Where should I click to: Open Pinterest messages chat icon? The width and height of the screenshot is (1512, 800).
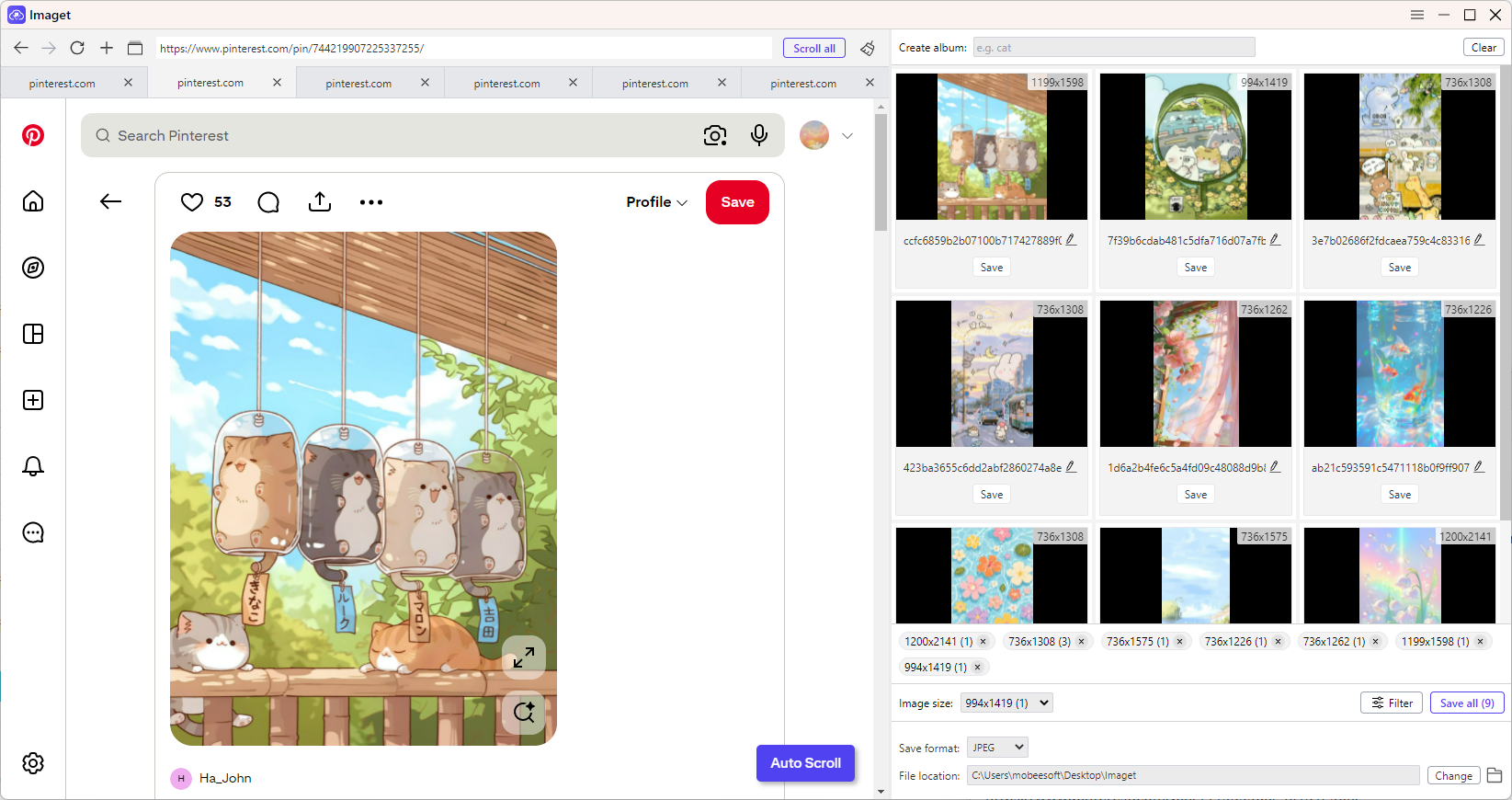[x=33, y=532]
